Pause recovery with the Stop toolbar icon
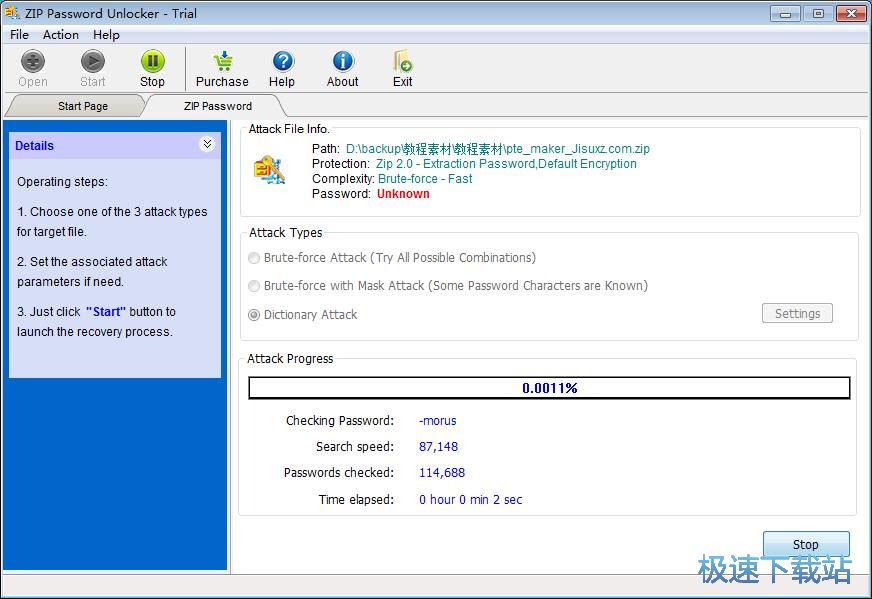This screenshot has height=599, width=872. tap(152, 63)
